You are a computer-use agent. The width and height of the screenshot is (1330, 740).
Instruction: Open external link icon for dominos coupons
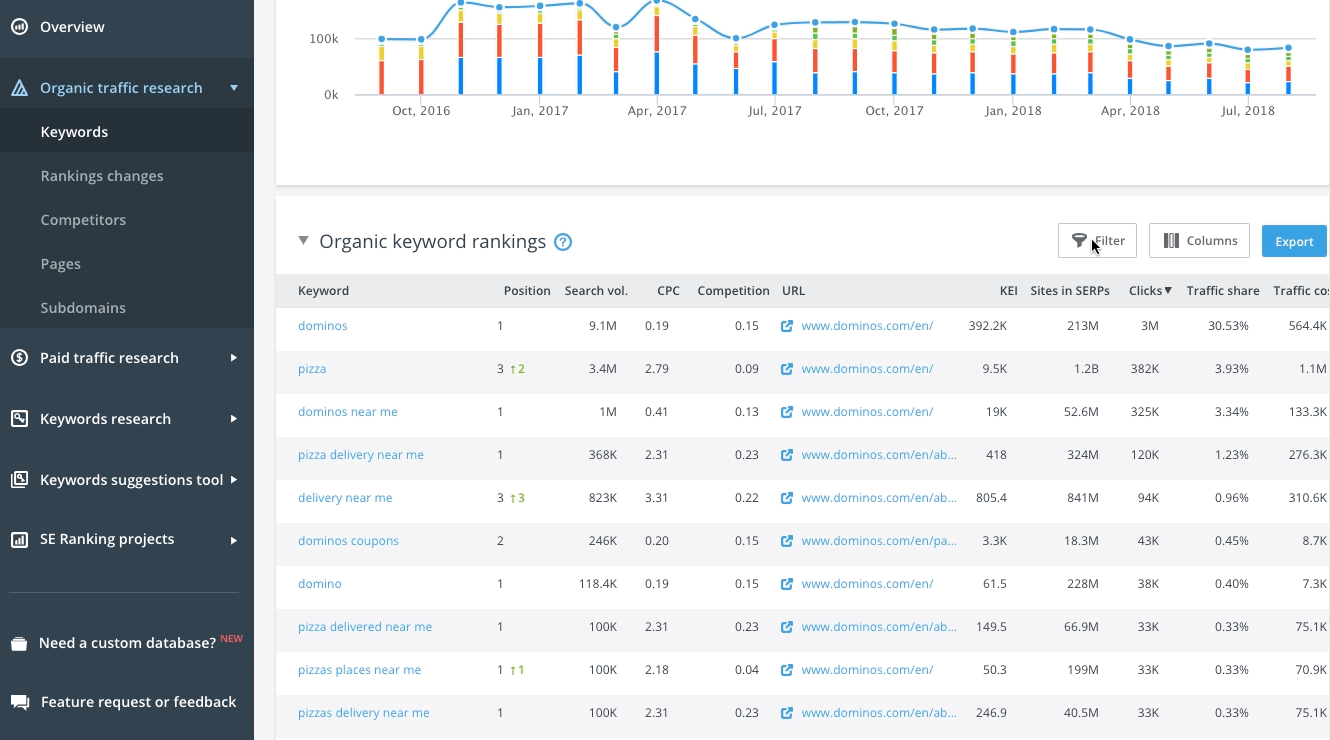point(787,541)
